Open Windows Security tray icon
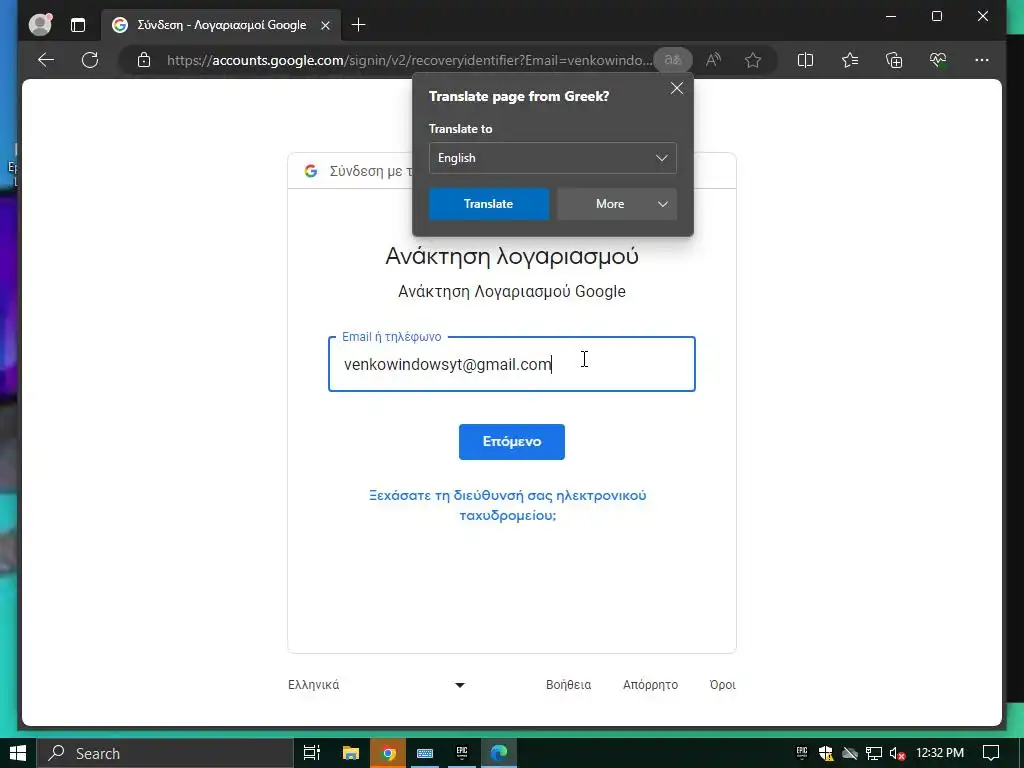This screenshot has height=768, width=1024. pos(825,753)
